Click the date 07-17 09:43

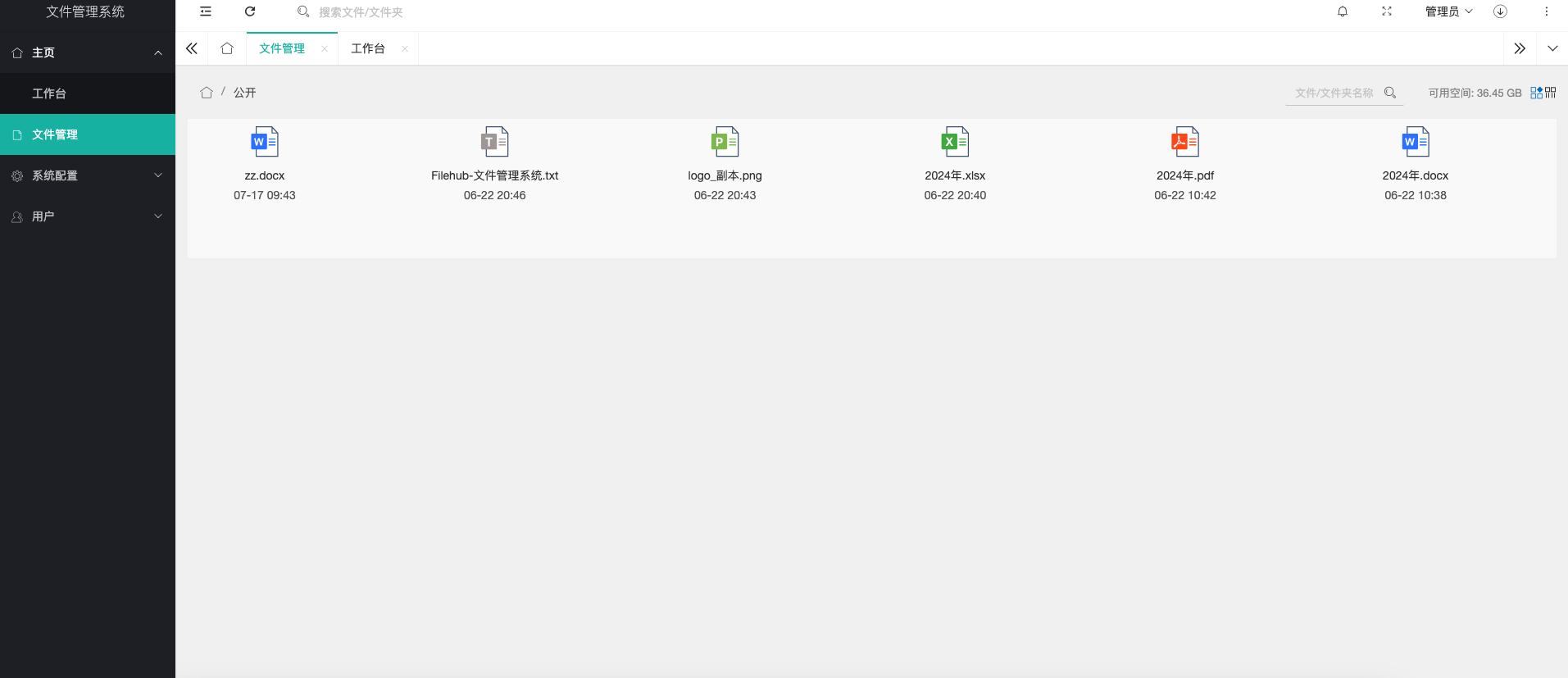265,195
